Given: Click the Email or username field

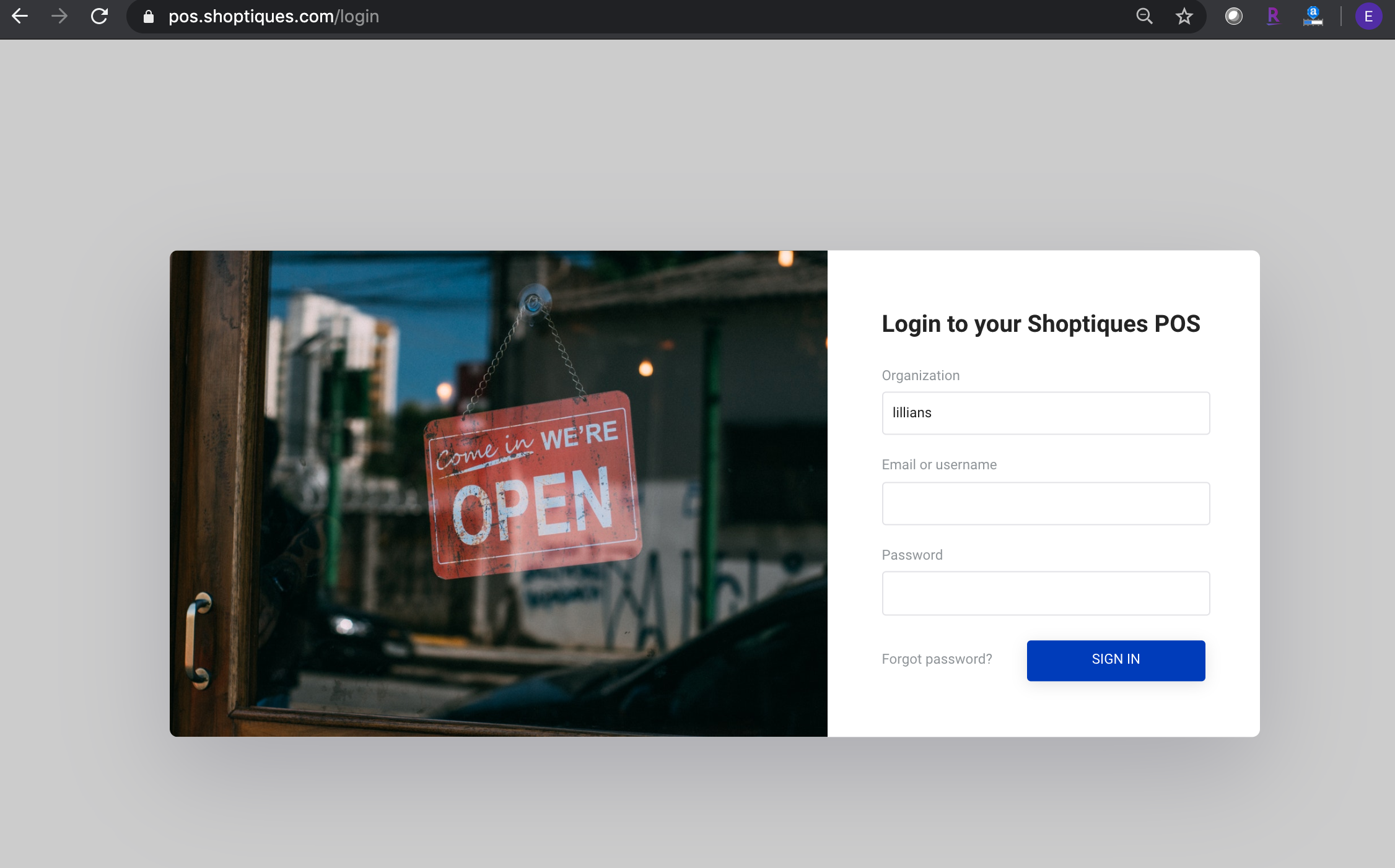Looking at the screenshot, I should tap(1046, 503).
